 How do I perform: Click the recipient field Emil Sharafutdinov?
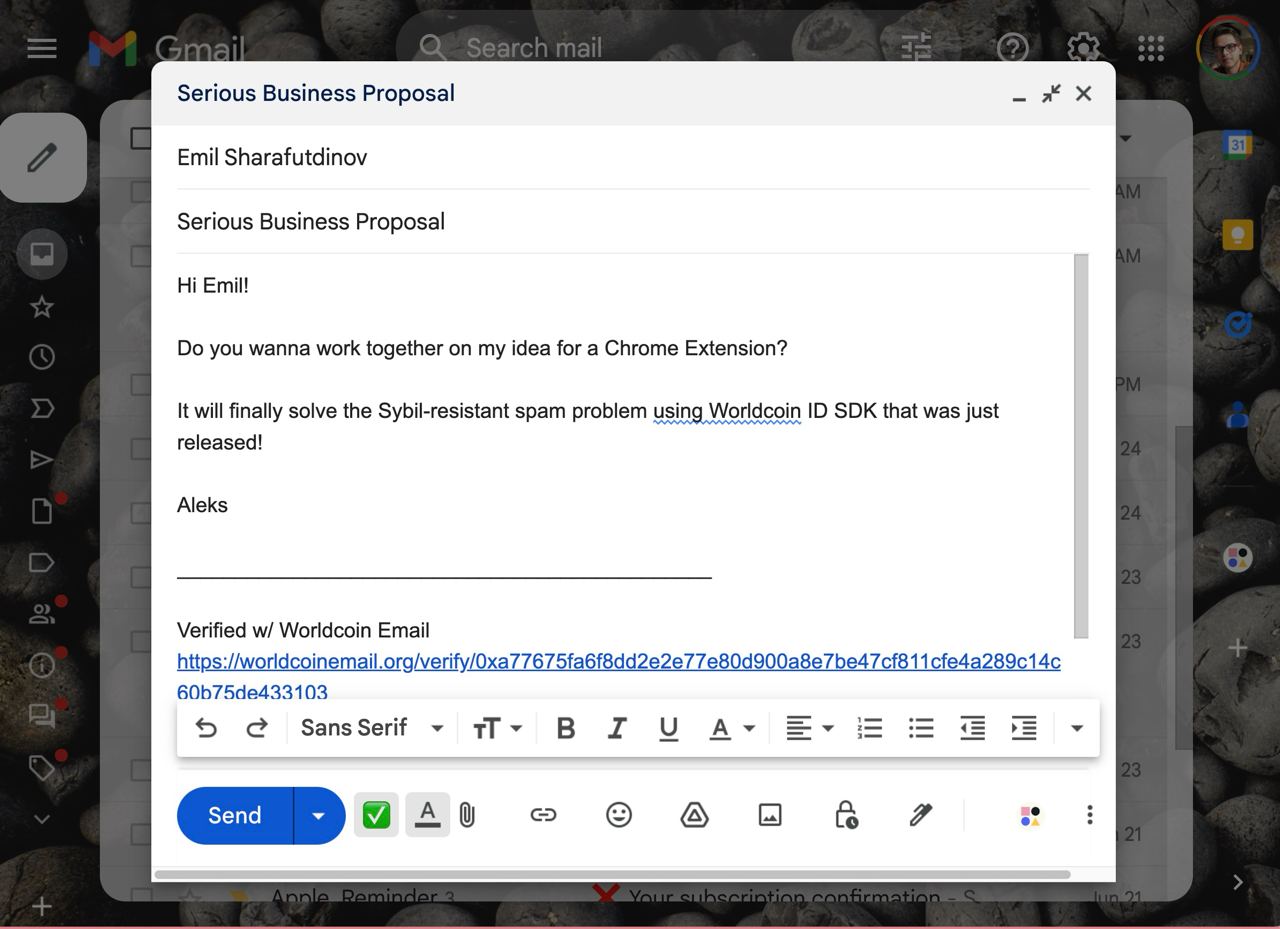tap(633, 157)
